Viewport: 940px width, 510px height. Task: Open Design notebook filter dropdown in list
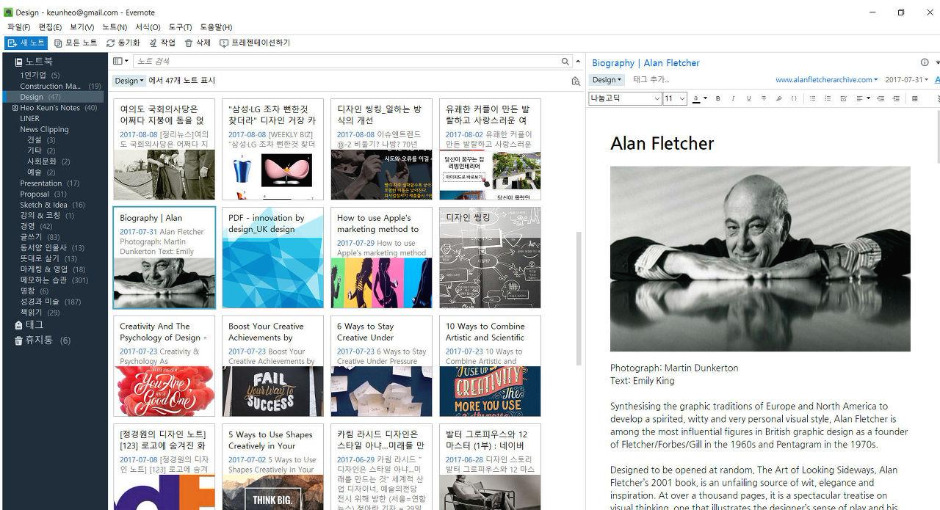[129, 81]
